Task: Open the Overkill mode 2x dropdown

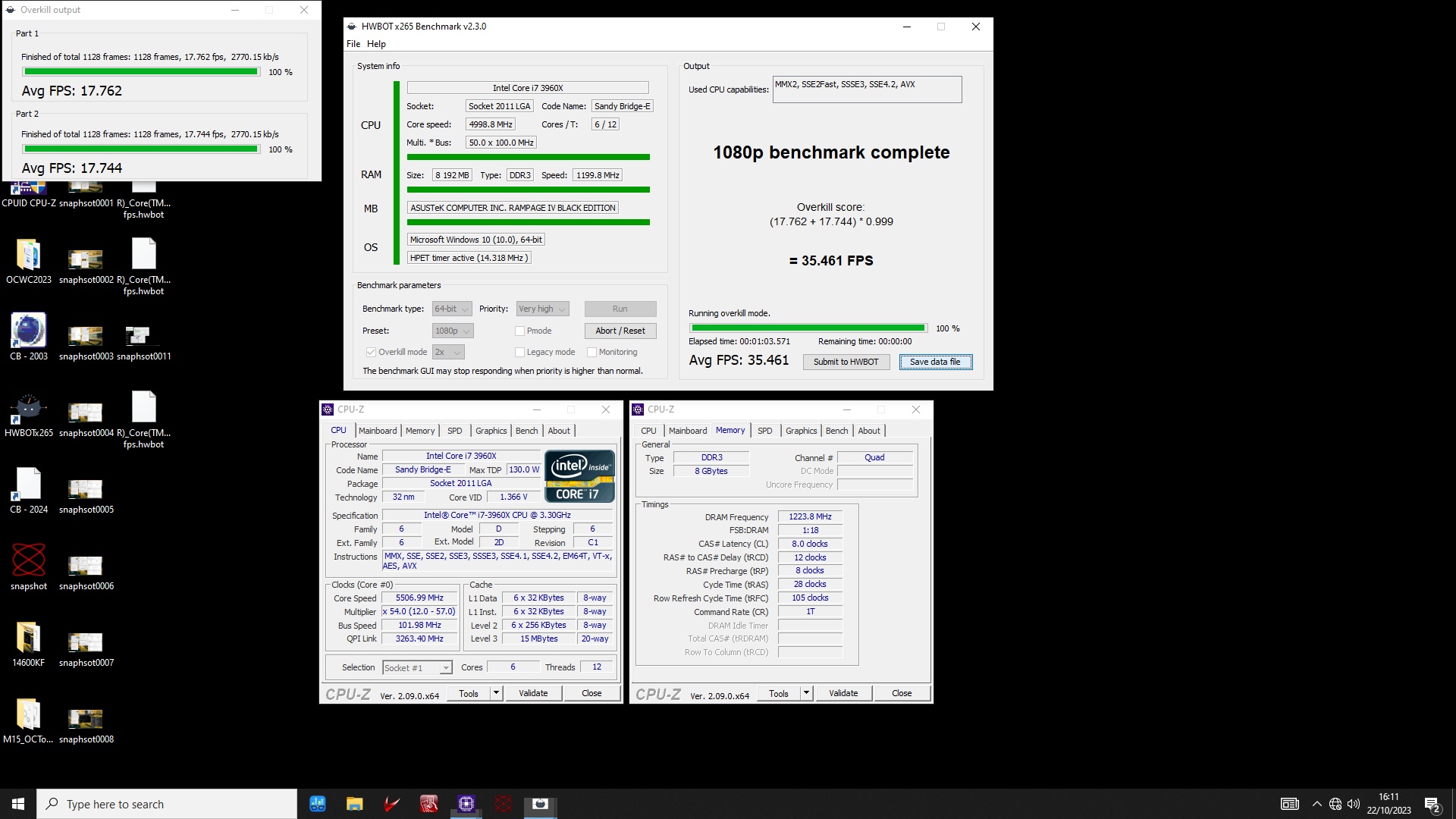Action: pos(448,352)
